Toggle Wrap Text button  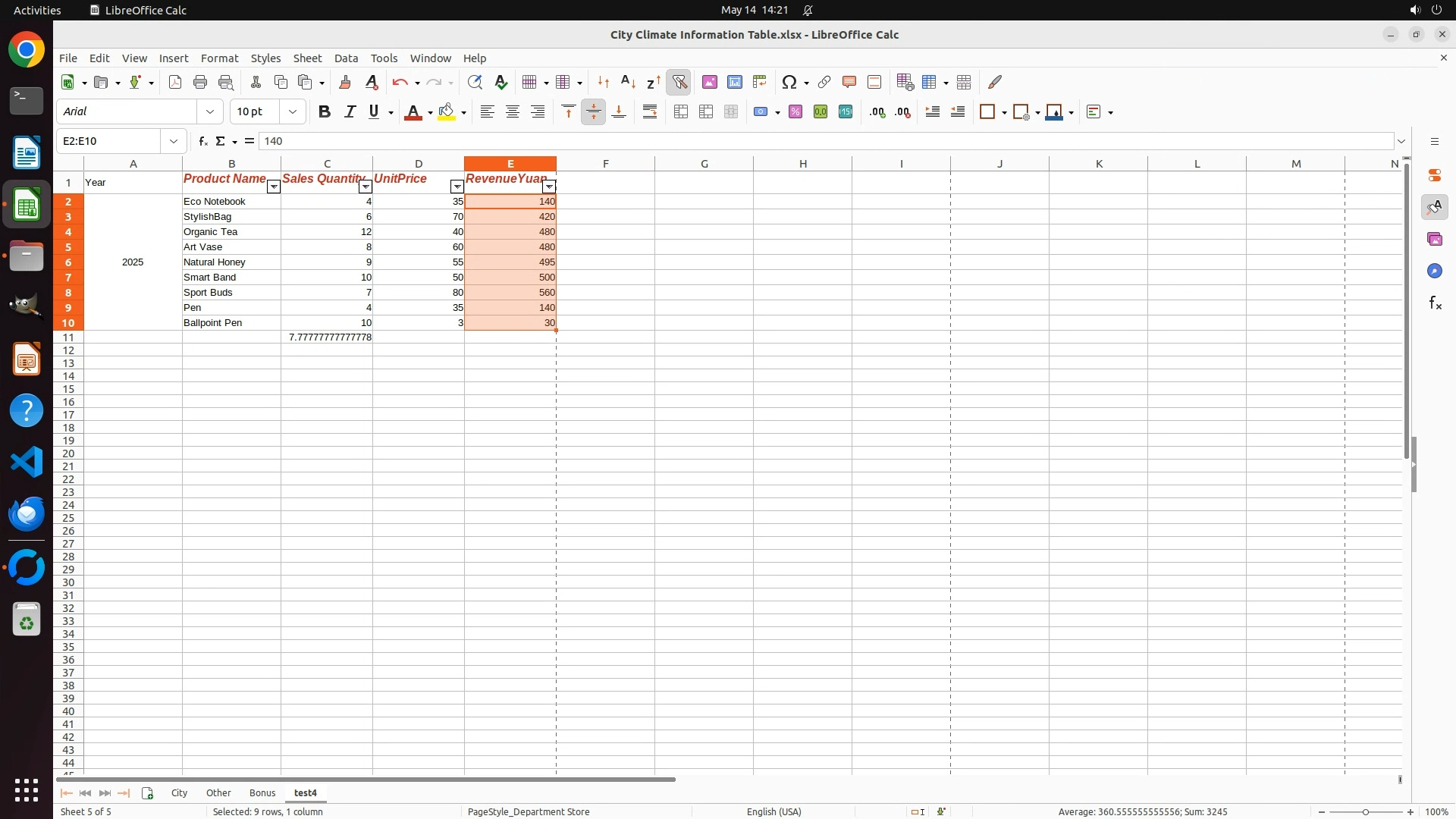click(650, 112)
